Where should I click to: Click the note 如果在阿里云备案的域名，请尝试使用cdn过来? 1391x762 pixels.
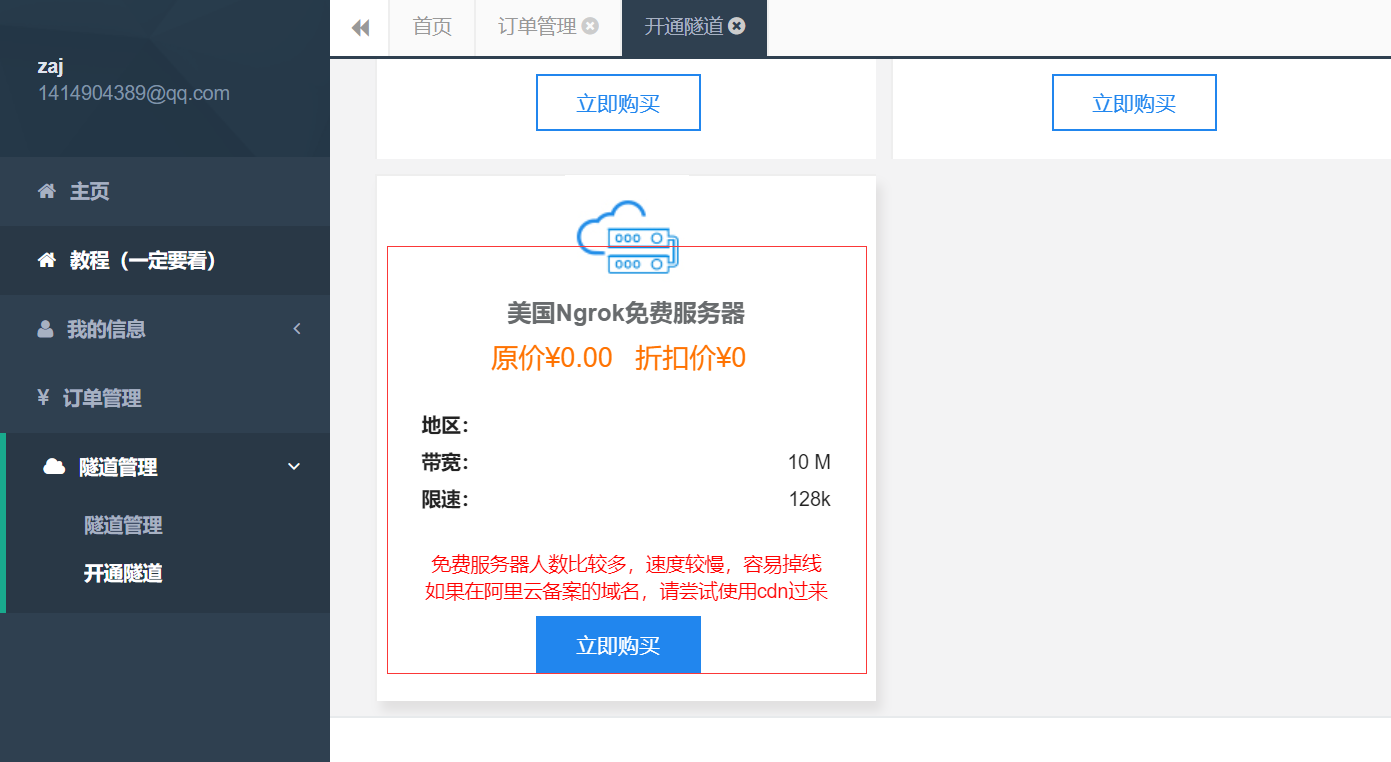[x=626, y=591]
